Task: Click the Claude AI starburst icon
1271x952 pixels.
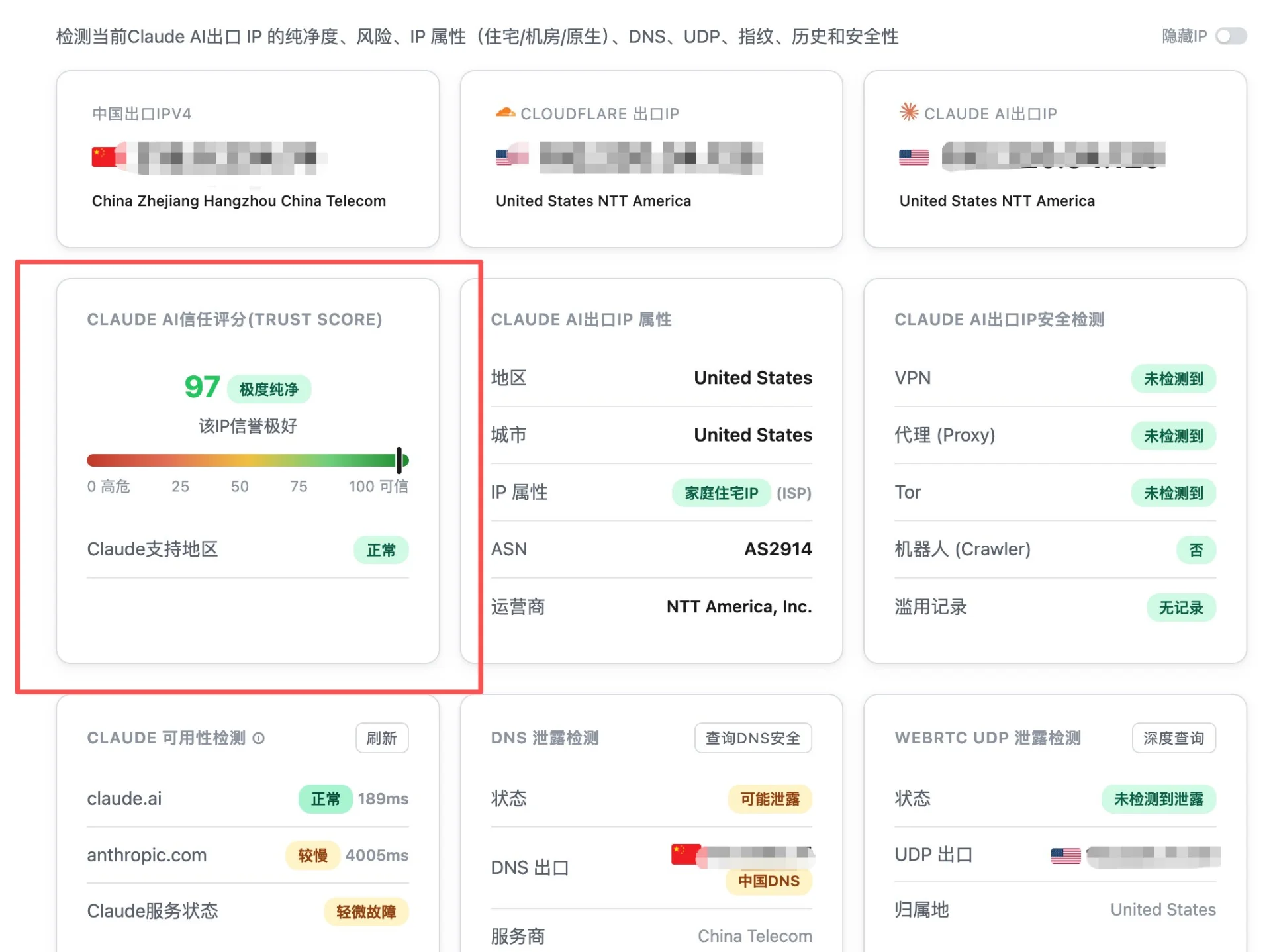Action: (908, 112)
